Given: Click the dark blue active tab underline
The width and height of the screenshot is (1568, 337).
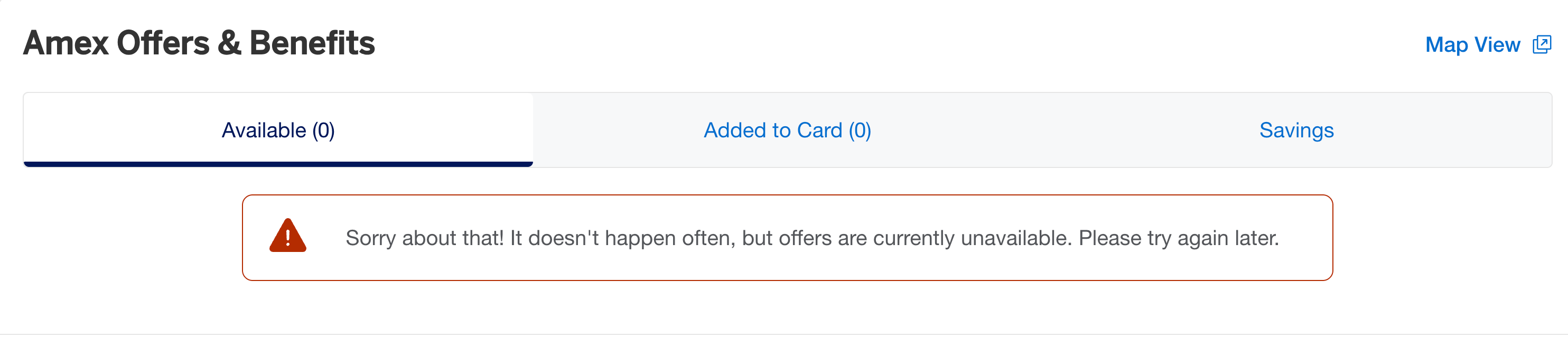Looking at the screenshot, I should point(277,164).
